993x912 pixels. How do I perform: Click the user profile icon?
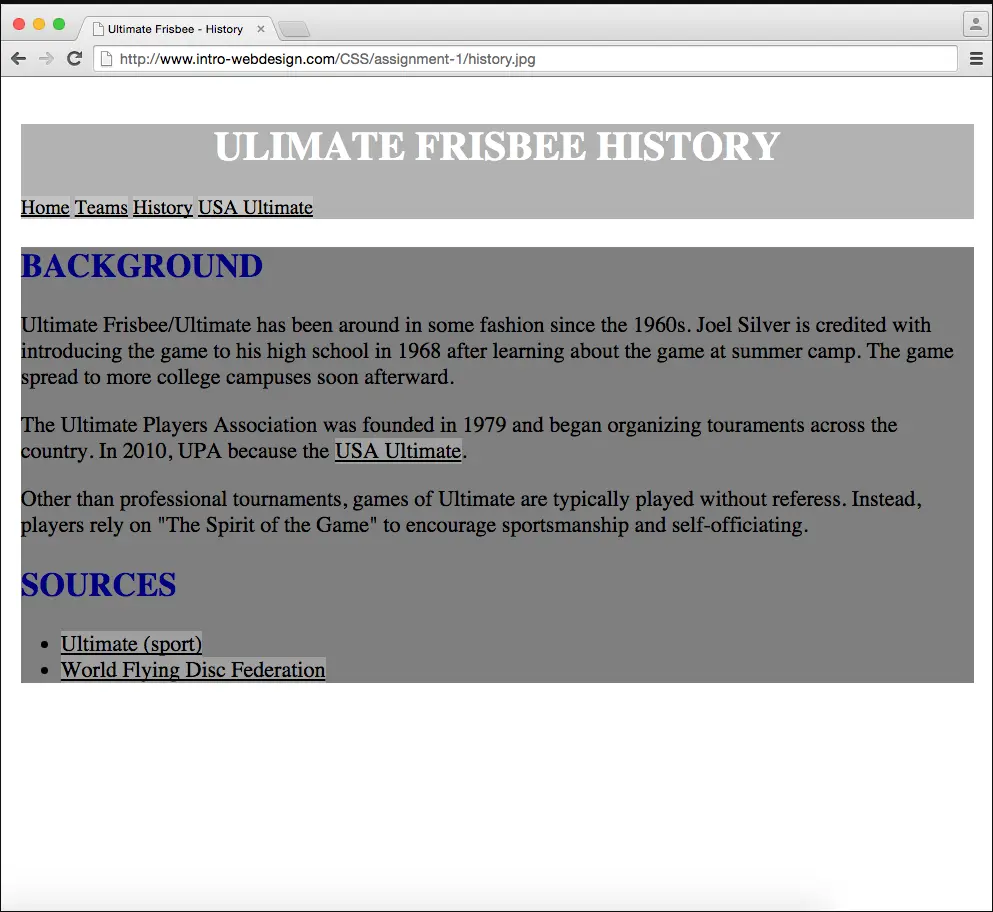[x=975, y=24]
